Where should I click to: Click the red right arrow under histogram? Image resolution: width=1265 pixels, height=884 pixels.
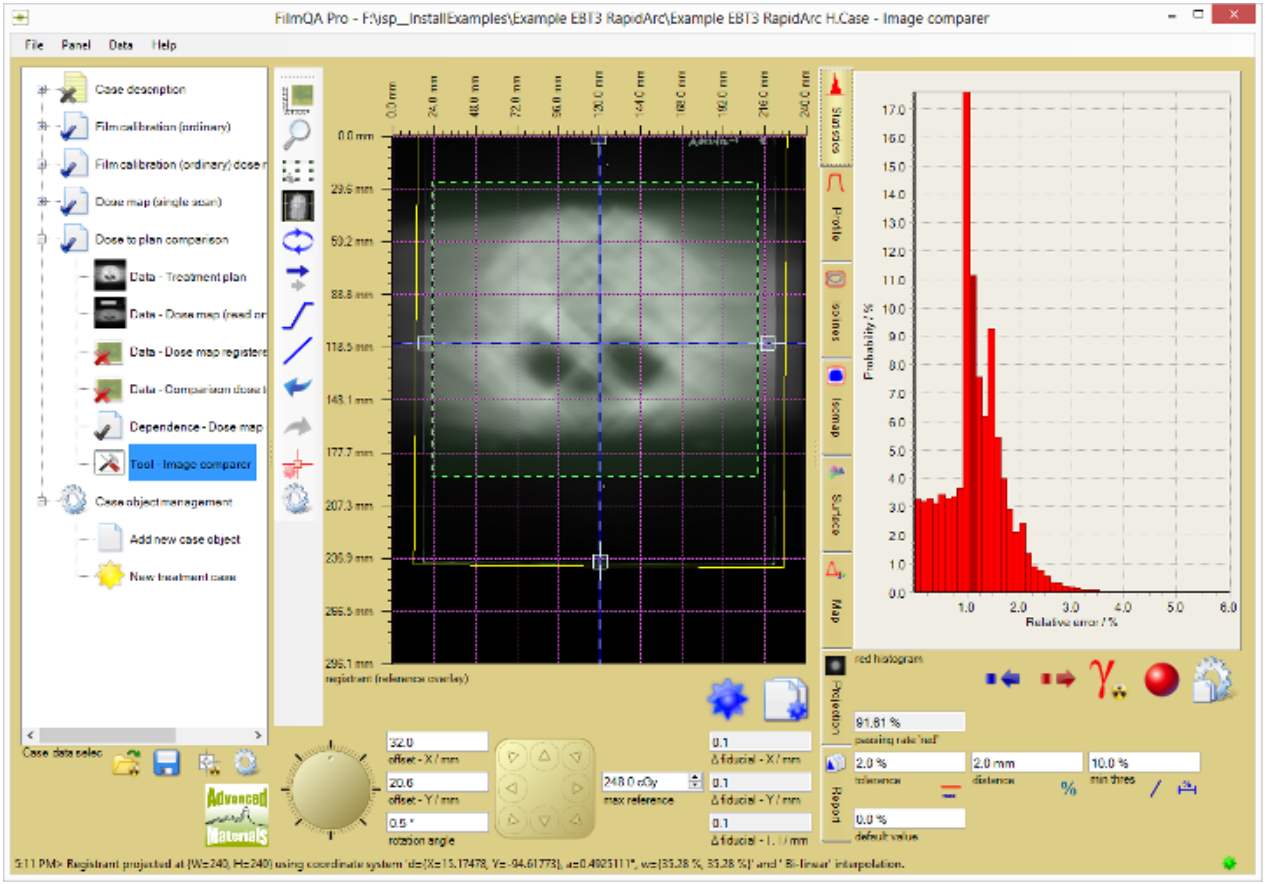click(x=1057, y=679)
